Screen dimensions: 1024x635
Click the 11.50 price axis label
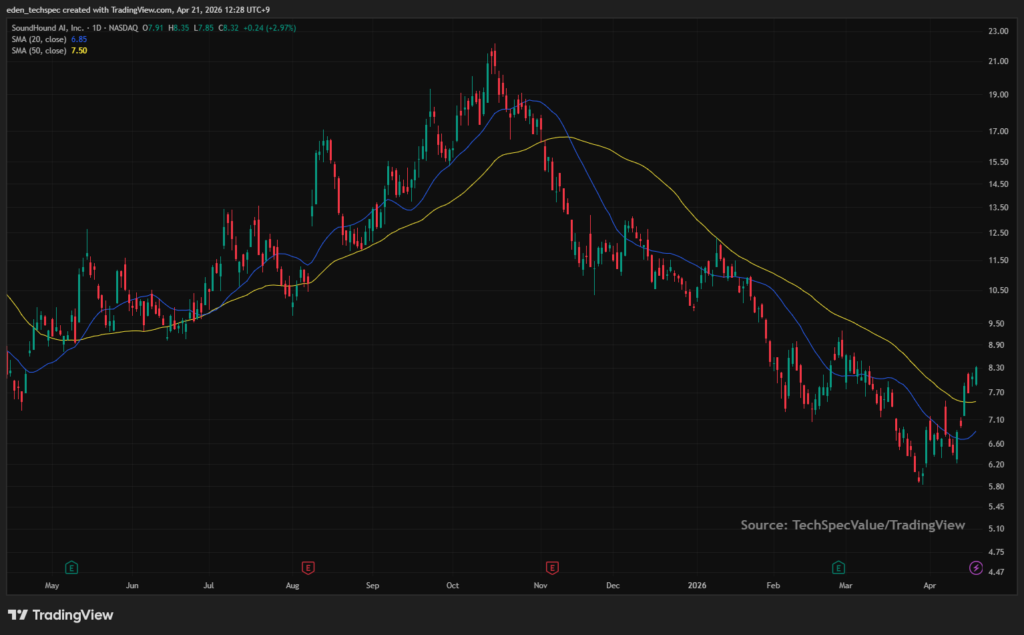[999, 260]
